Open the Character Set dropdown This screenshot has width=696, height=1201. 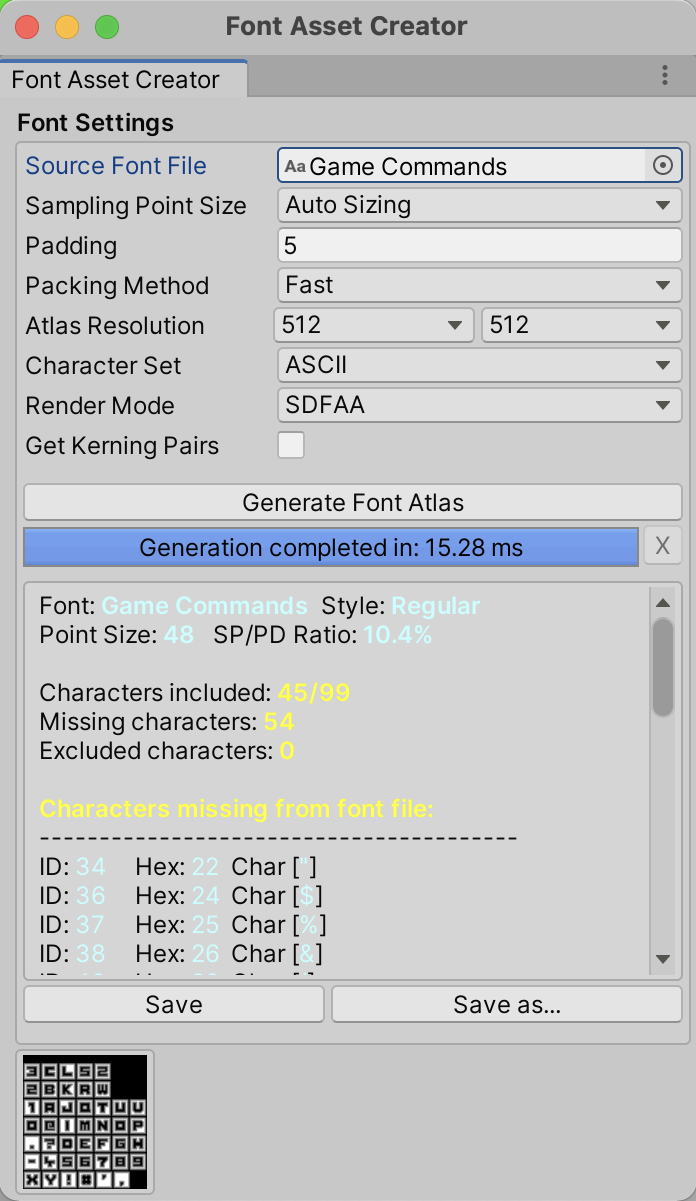point(479,366)
